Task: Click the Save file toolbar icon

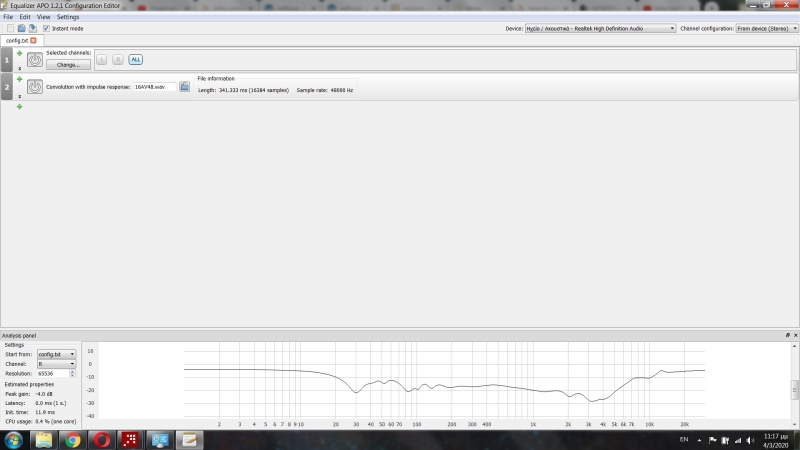Action: [32, 28]
